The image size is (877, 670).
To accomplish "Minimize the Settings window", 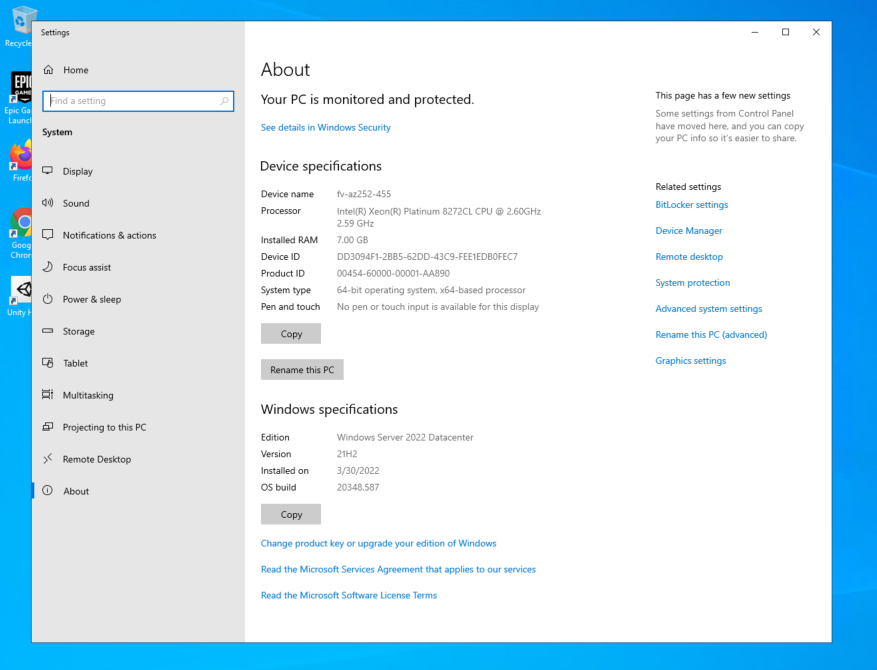I will click(x=755, y=32).
